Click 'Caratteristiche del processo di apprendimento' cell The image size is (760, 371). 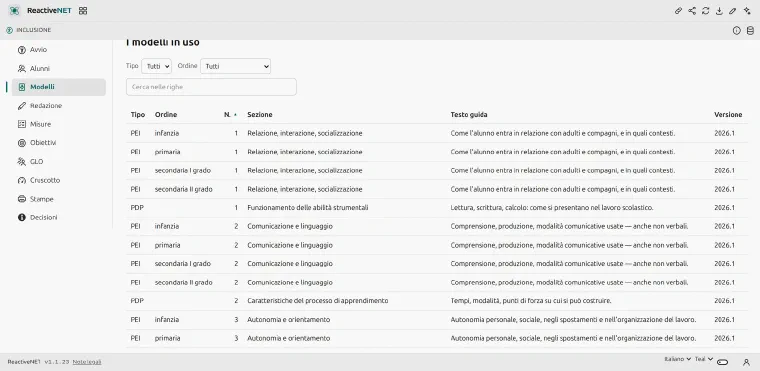(317, 301)
